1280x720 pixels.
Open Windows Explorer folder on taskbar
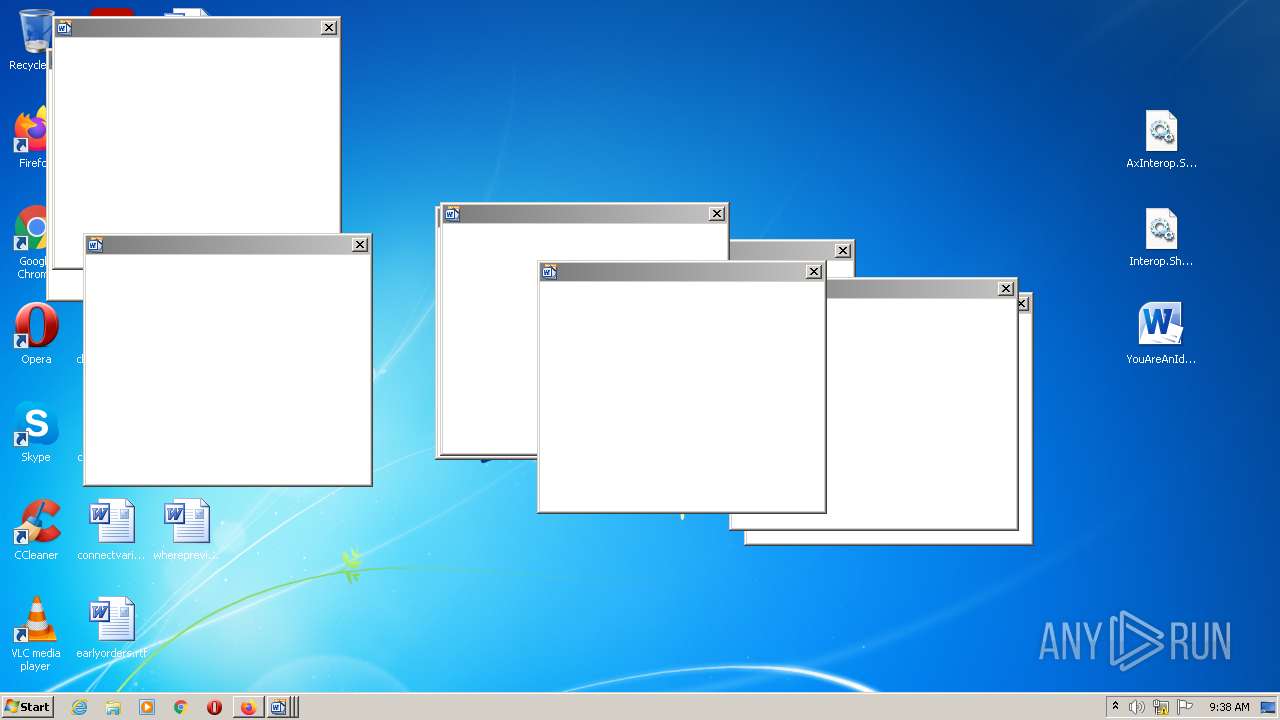113,707
